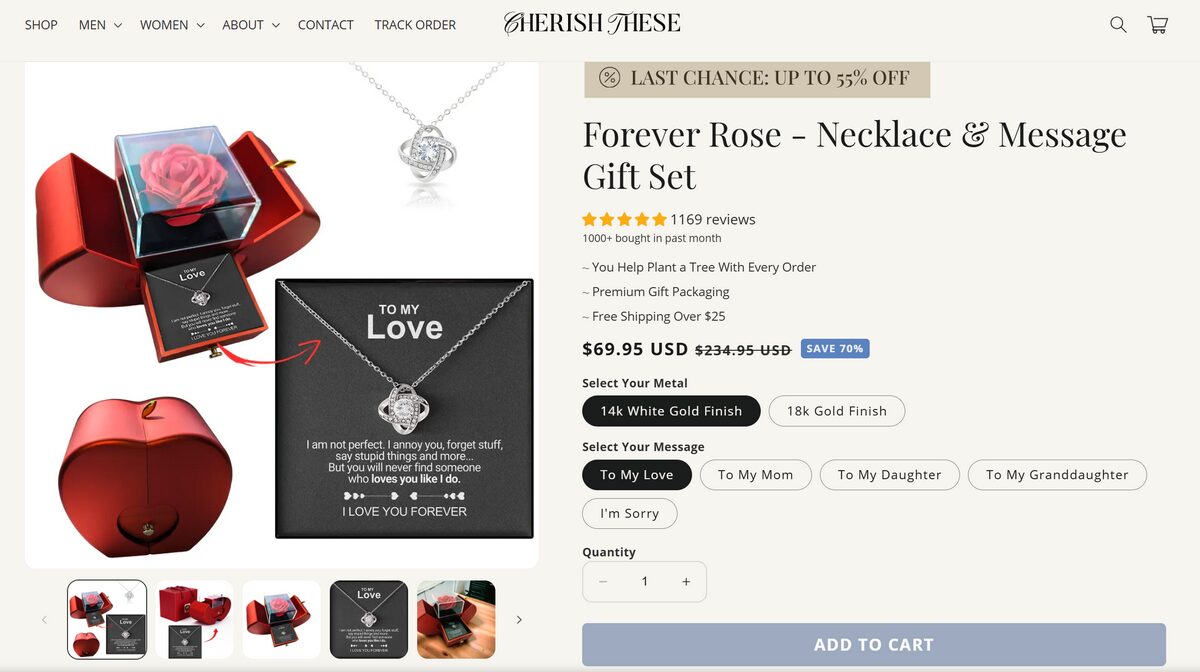Open the SHOP menu item
Viewport: 1200px width, 672px height.
click(x=41, y=25)
